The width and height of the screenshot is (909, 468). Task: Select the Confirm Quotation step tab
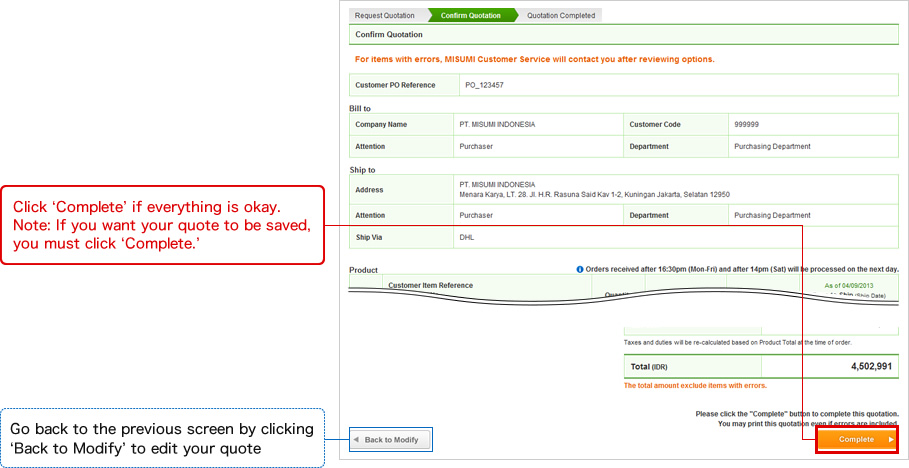pos(471,16)
